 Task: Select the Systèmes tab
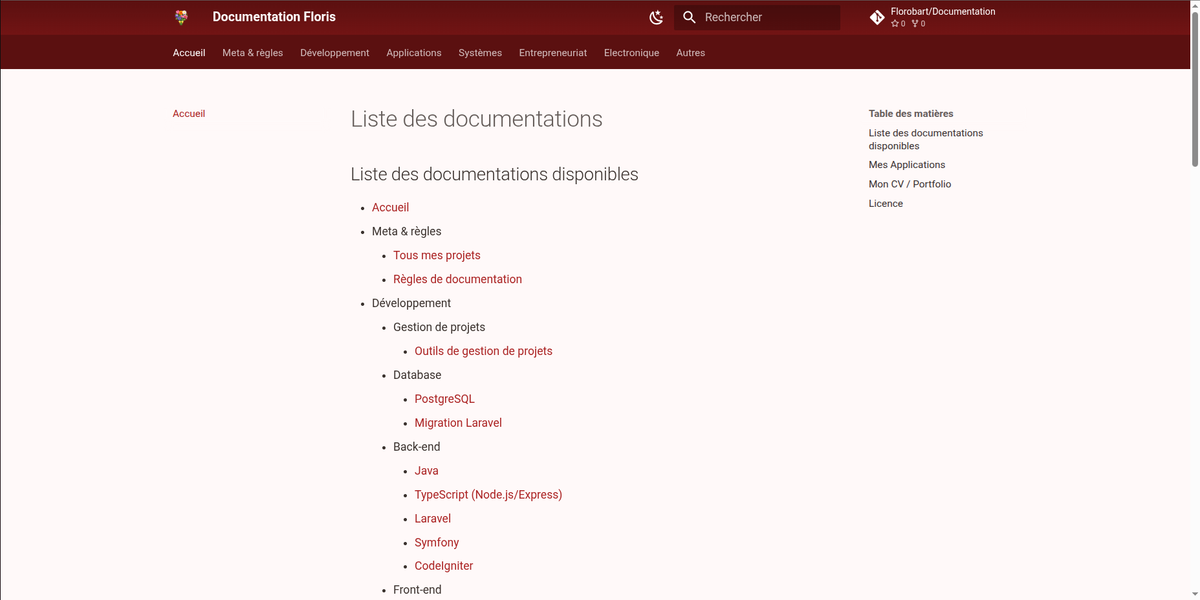click(480, 53)
